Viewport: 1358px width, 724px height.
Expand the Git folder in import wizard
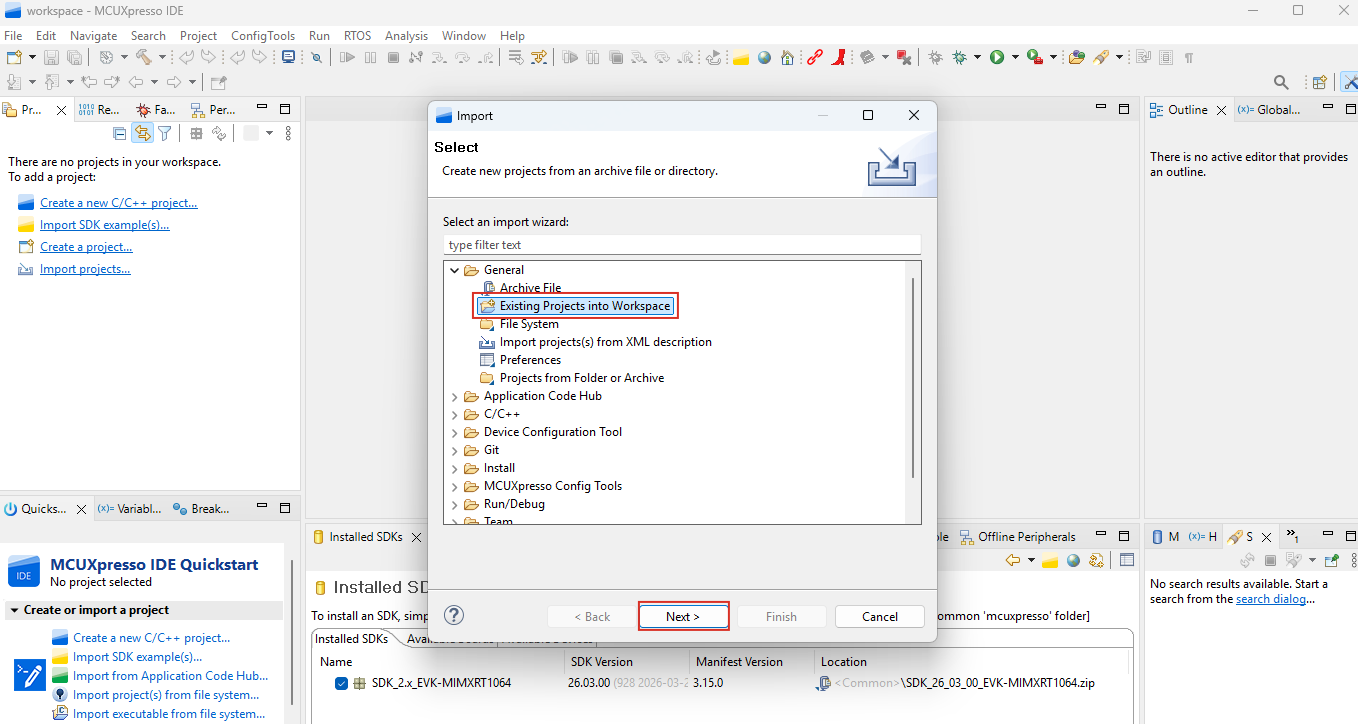click(455, 450)
